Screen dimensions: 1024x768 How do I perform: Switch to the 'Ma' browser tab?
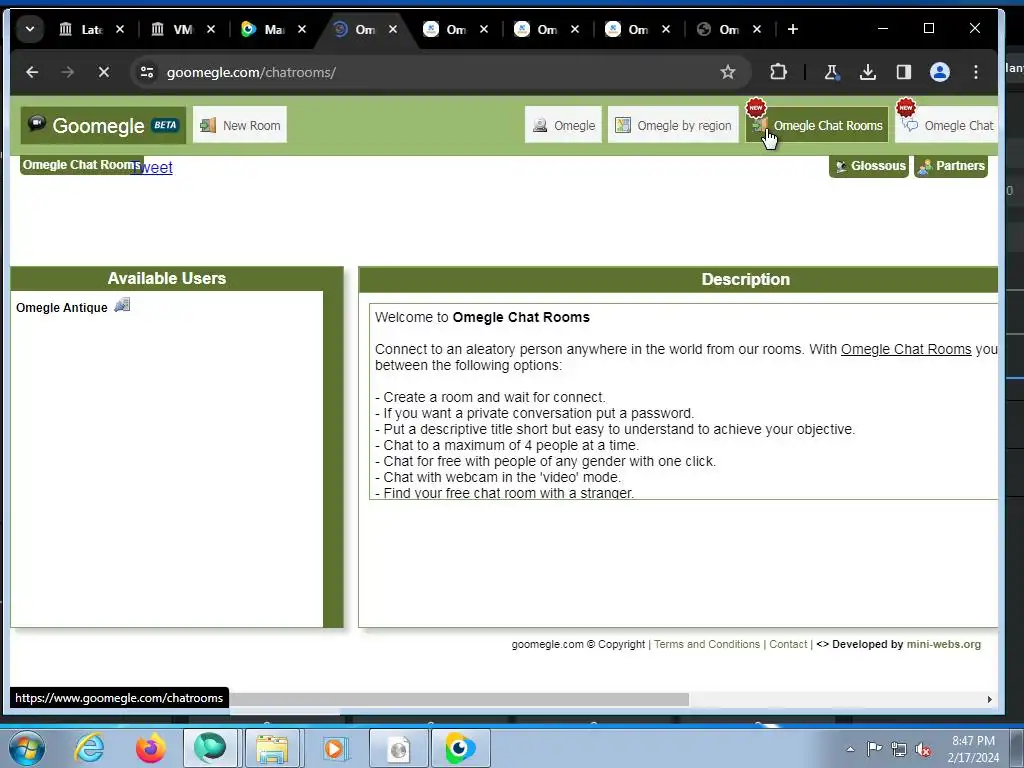tap(263, 29)
